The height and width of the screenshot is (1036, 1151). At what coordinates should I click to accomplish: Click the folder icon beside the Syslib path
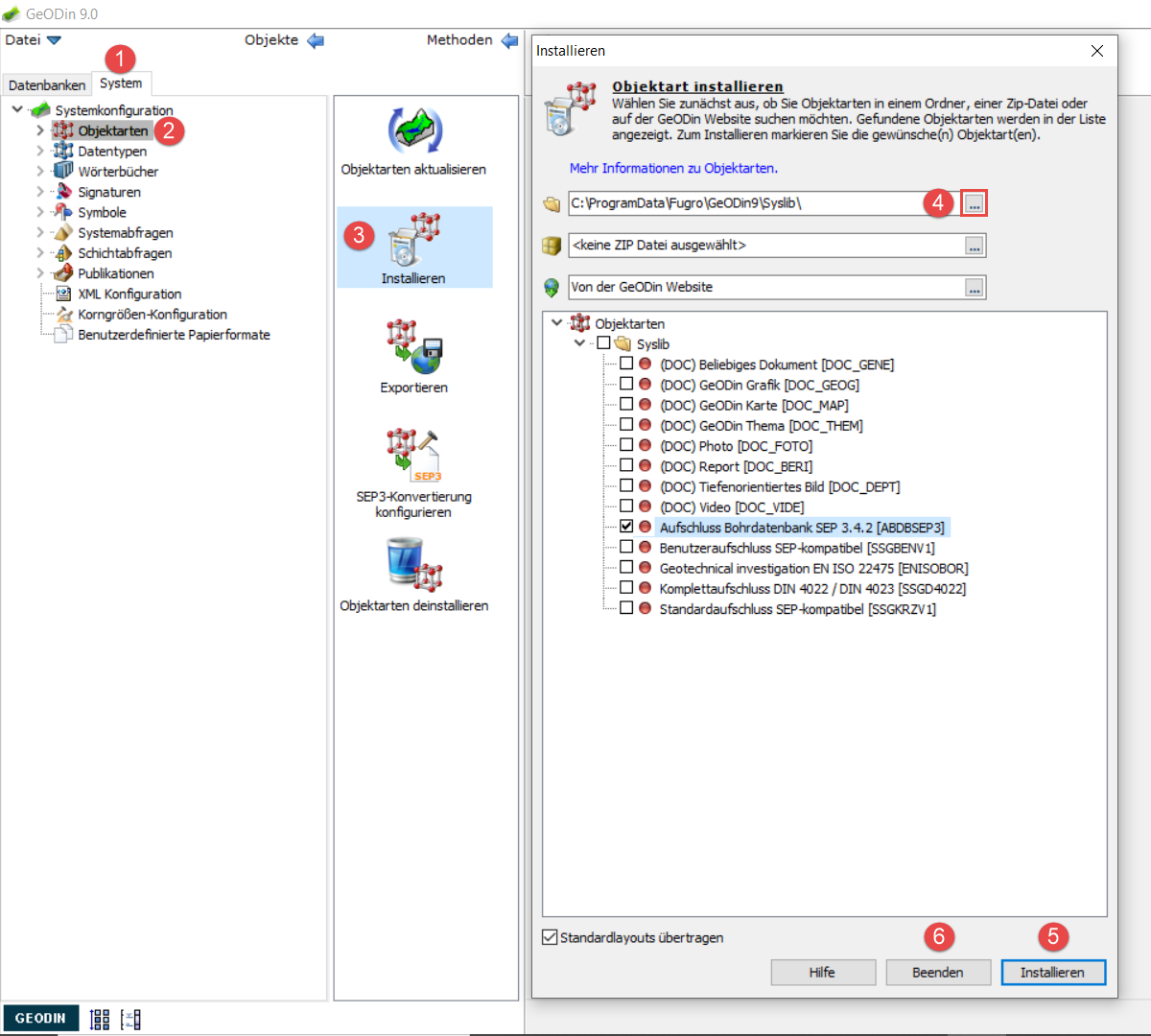pos(552,203)
